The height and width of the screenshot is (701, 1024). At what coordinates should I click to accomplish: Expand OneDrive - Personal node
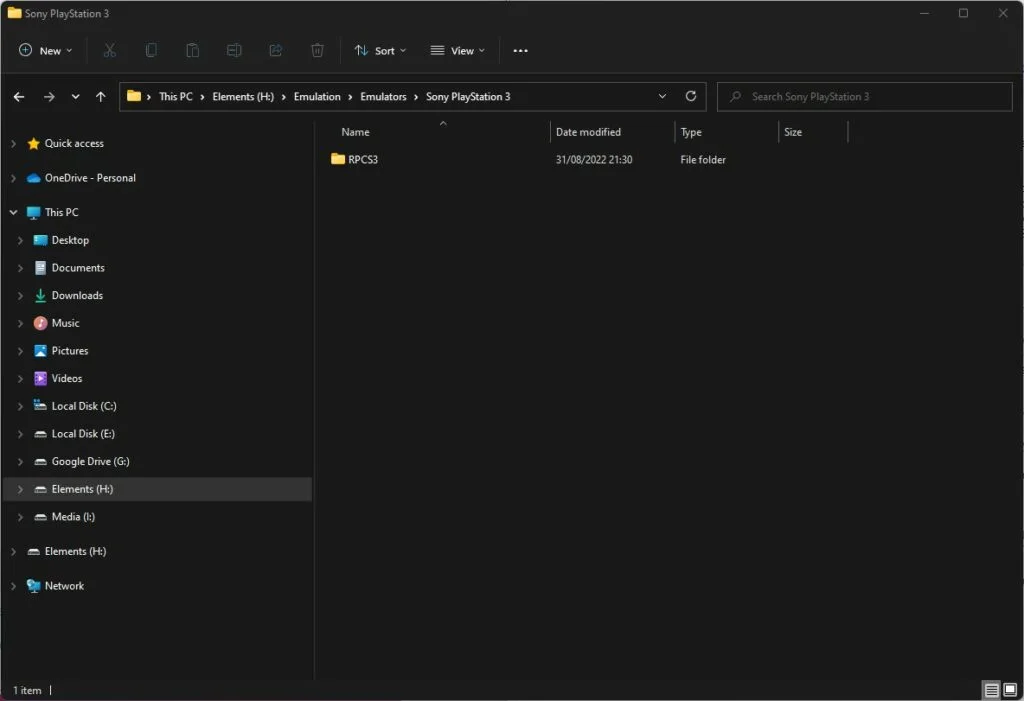13,178
